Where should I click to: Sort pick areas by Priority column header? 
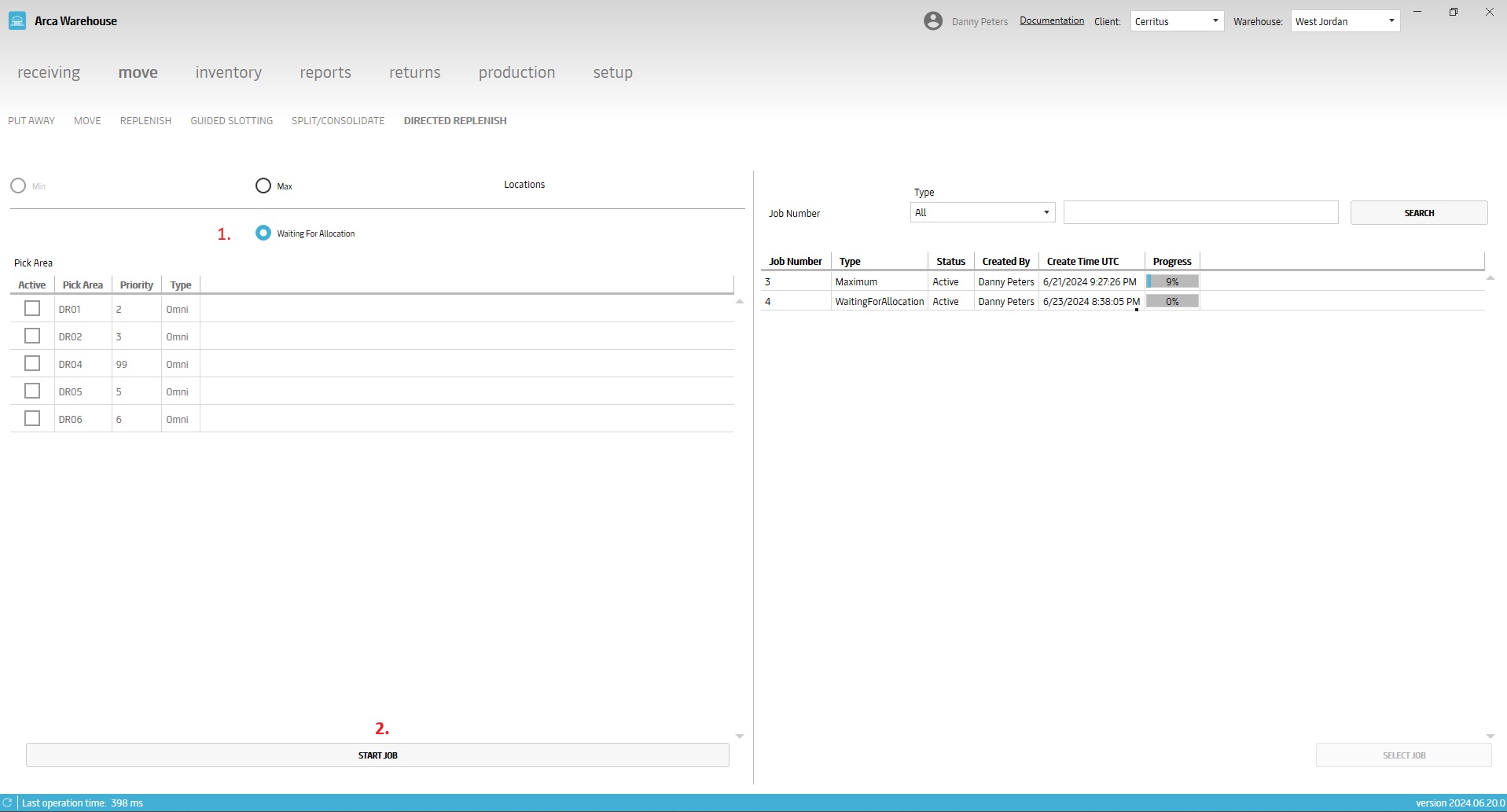coord(137,285)
